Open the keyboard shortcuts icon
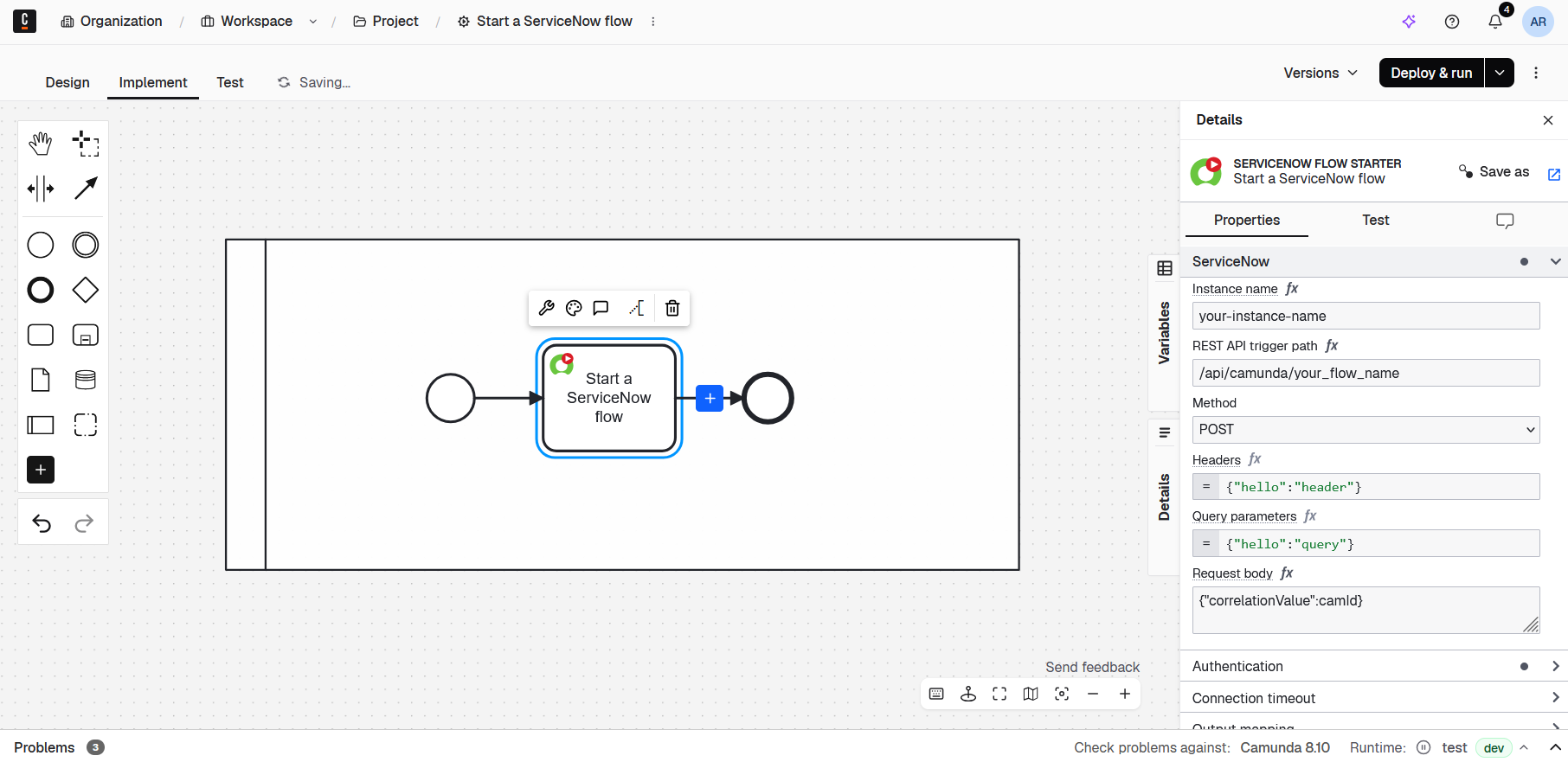This screenshot has width=1568, height=762. 936,694
